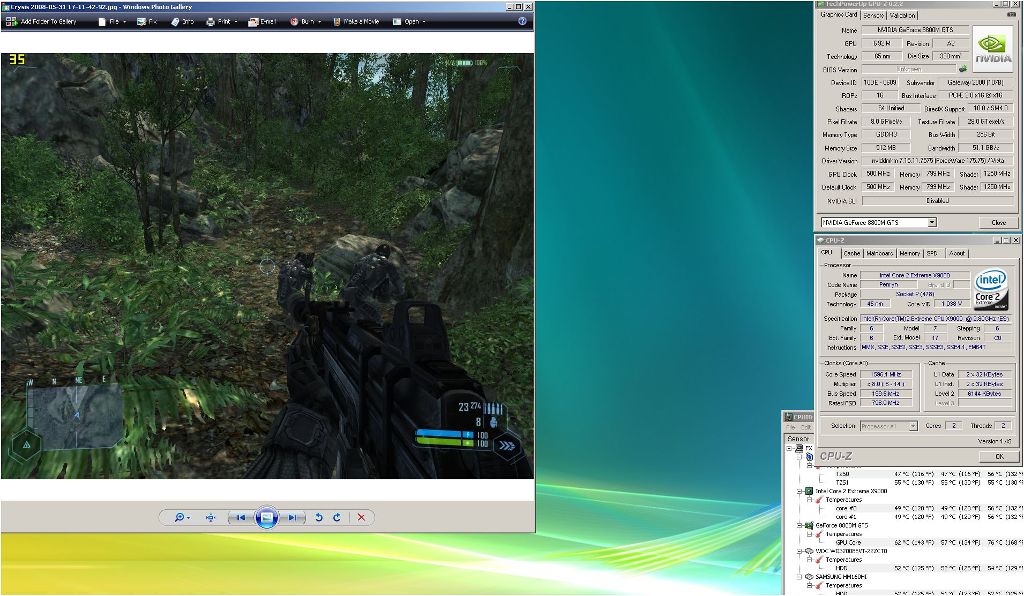
Task: Click the Close button in GPU-Z
Action: click(998, 223)
